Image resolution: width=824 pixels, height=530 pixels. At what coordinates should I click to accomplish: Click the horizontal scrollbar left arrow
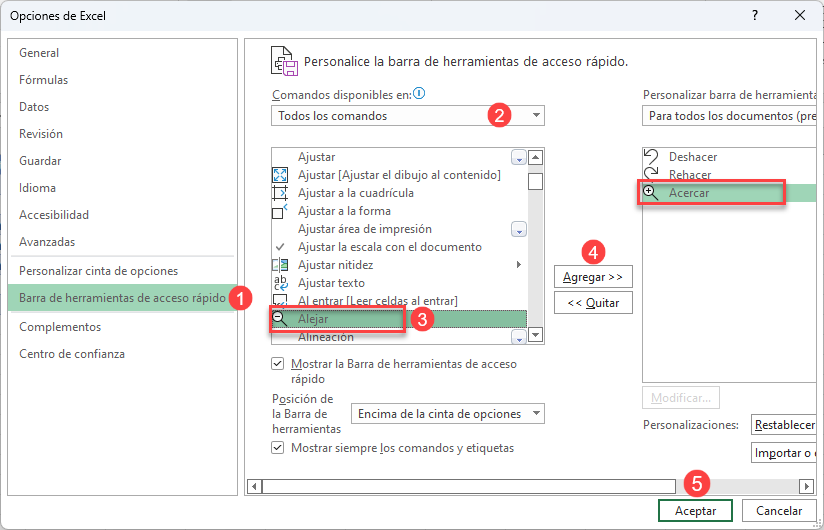(254, 486)
